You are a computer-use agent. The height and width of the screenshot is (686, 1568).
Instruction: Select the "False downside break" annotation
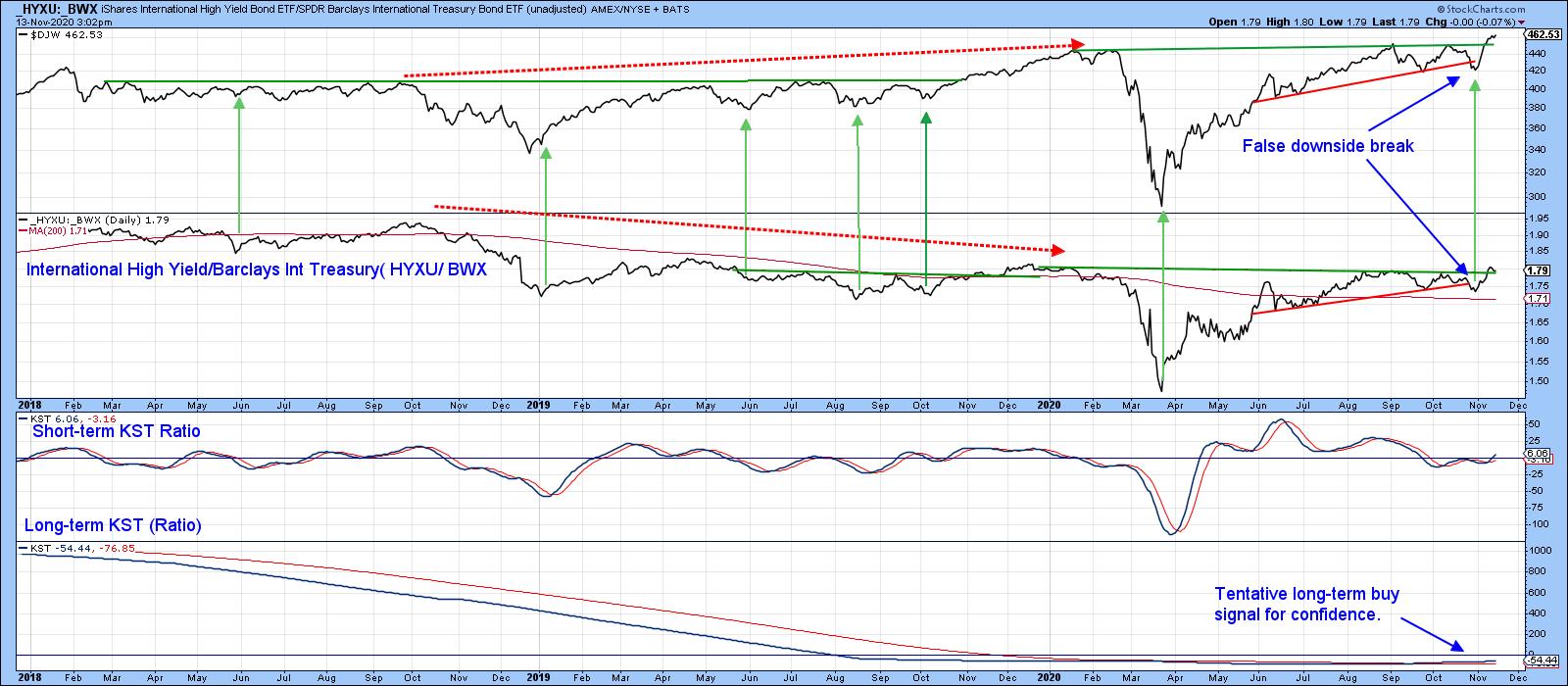tap(1328, 145)
